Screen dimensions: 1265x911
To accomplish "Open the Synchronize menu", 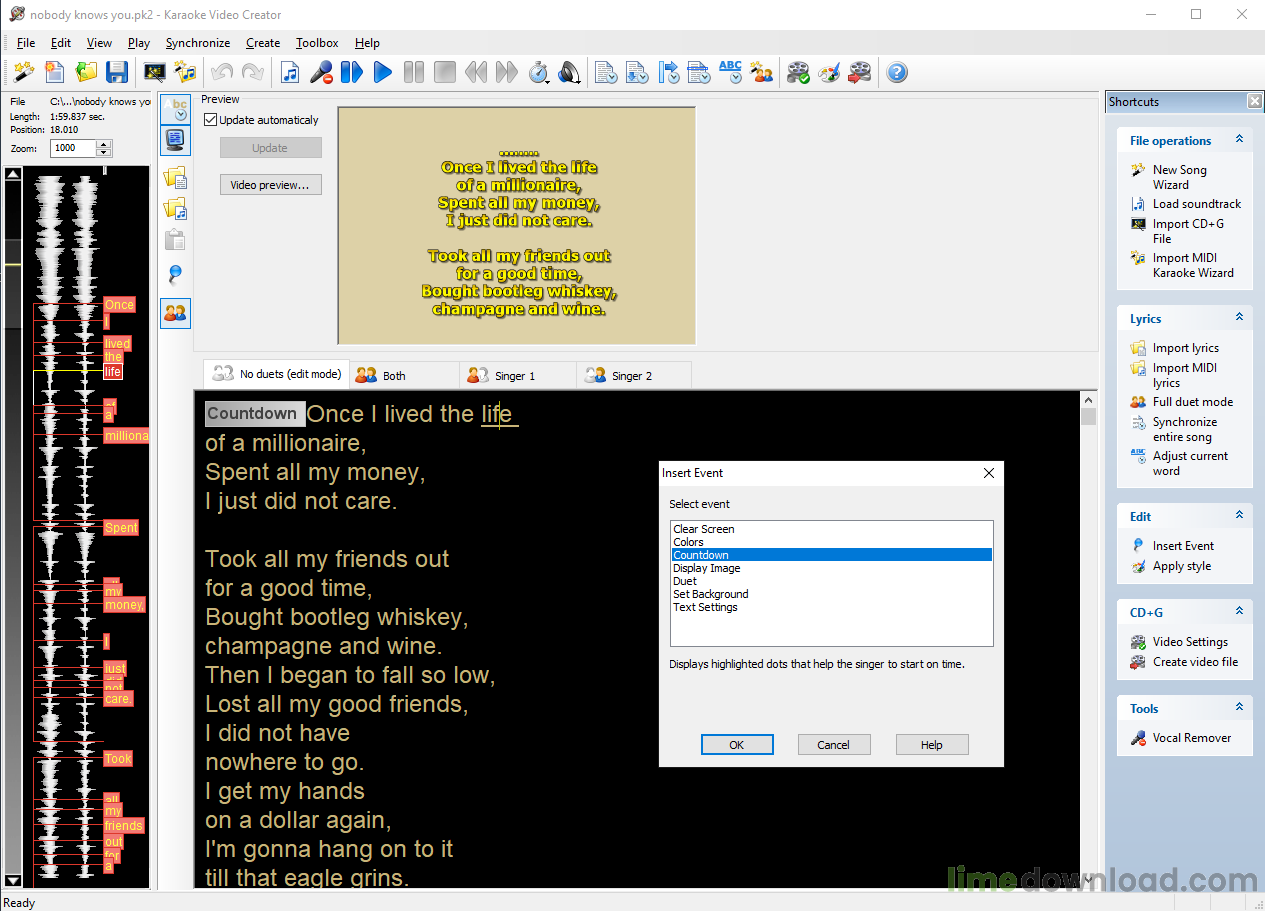I will pos(197,43).
